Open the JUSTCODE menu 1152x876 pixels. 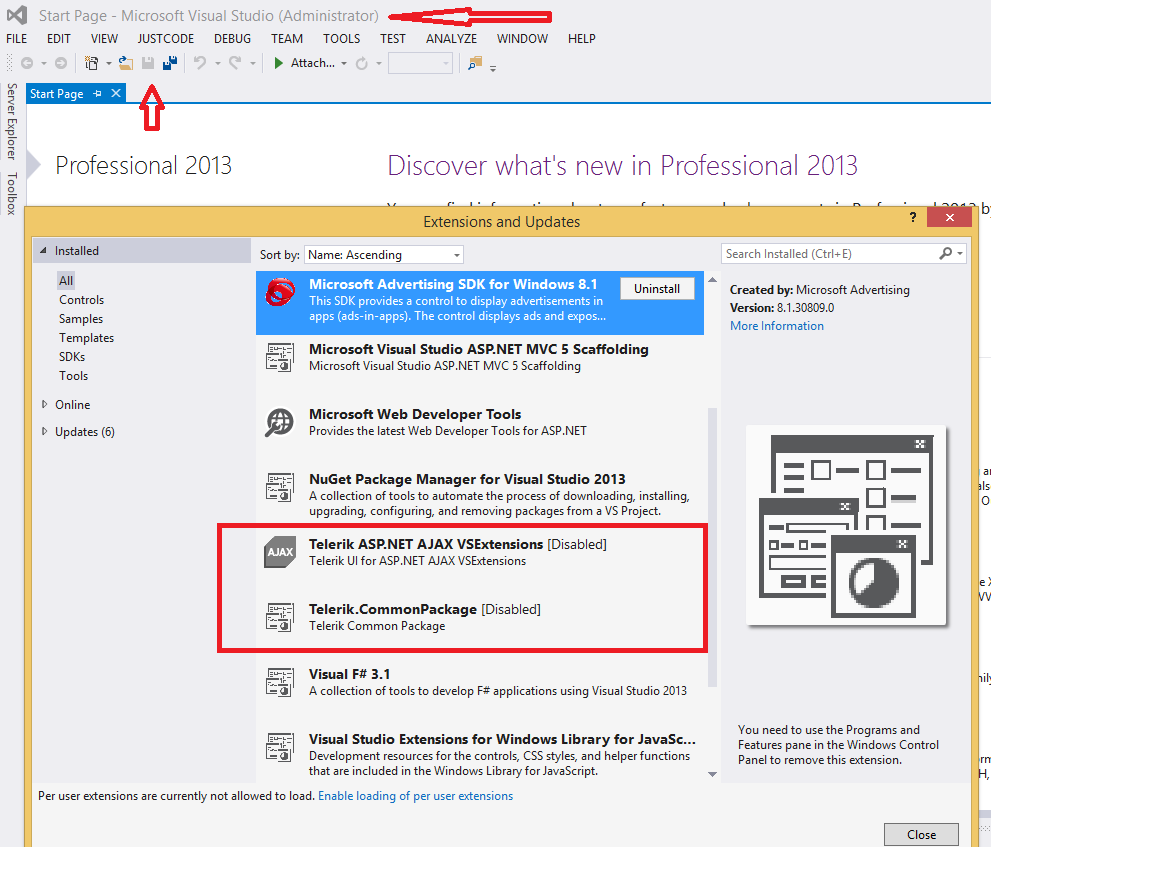click(x=165, y=38)
